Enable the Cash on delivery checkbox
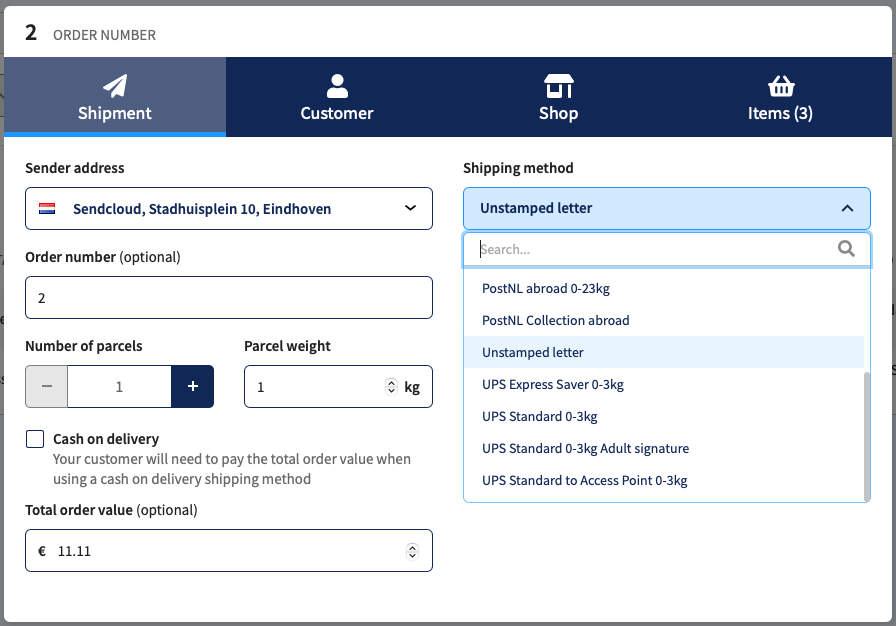The image size is (896, 626). tap(35, 439)
